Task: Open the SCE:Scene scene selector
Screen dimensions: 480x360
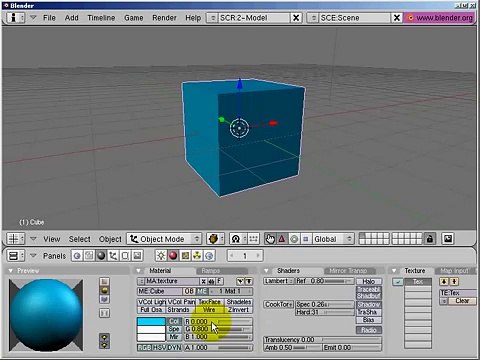Action: click(x=312, y=17)
